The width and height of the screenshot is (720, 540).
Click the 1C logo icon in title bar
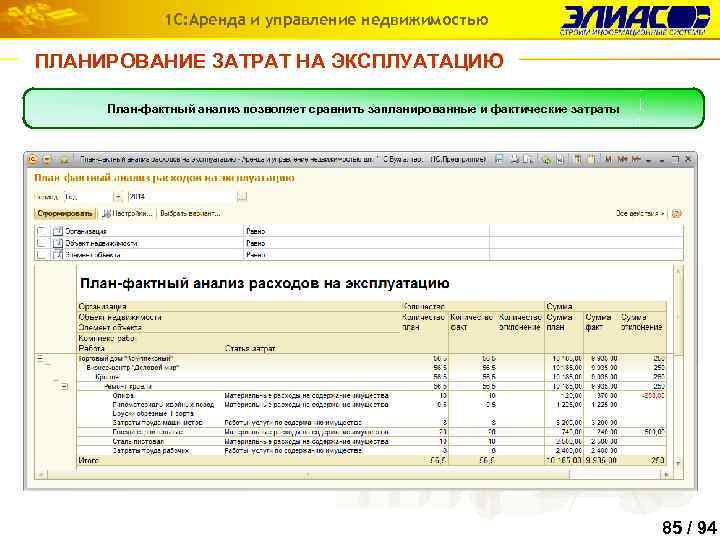[32, 159]
